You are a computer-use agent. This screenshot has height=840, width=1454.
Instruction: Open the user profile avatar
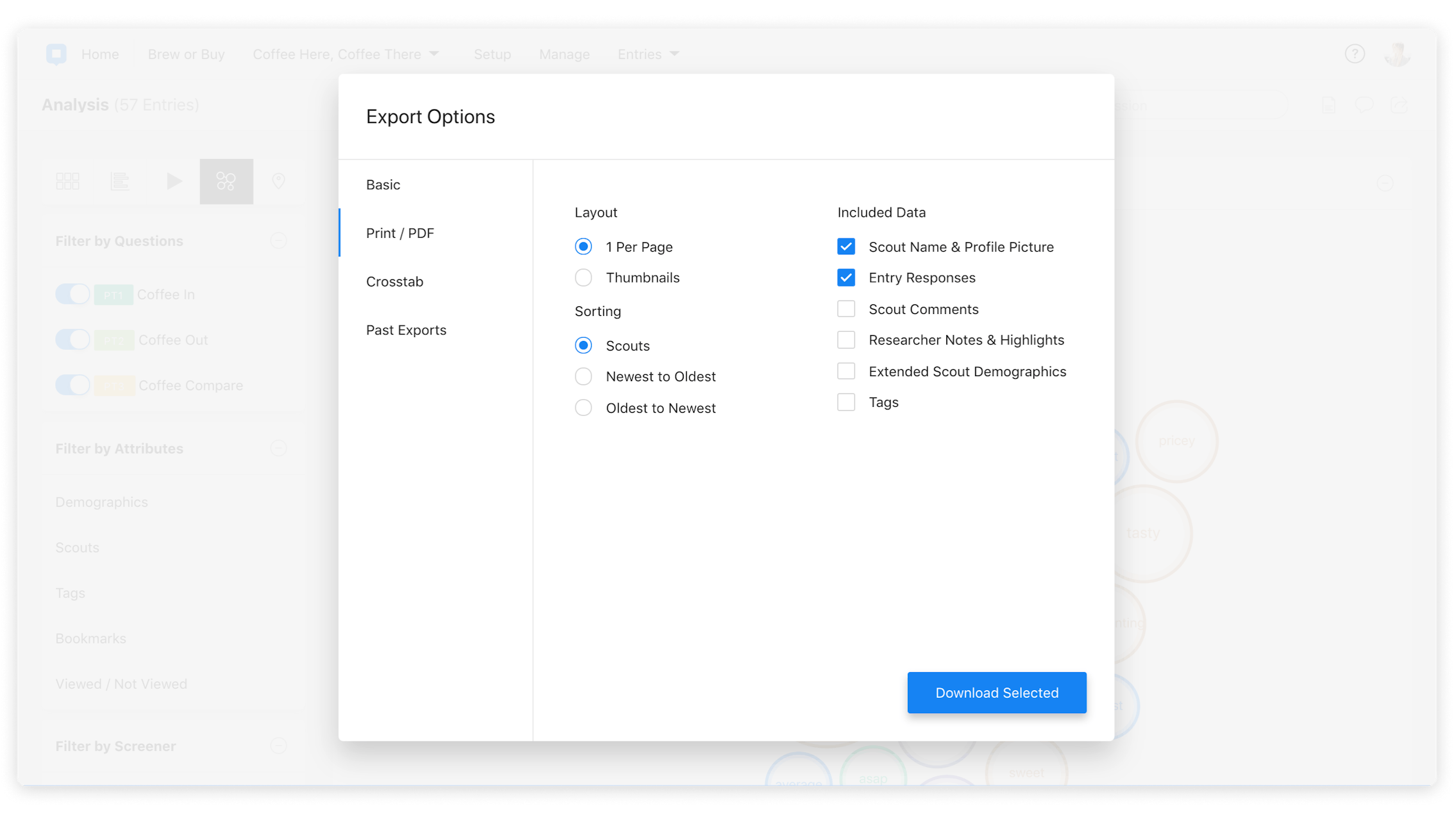pyautogui.click(x=1396, y=54)
